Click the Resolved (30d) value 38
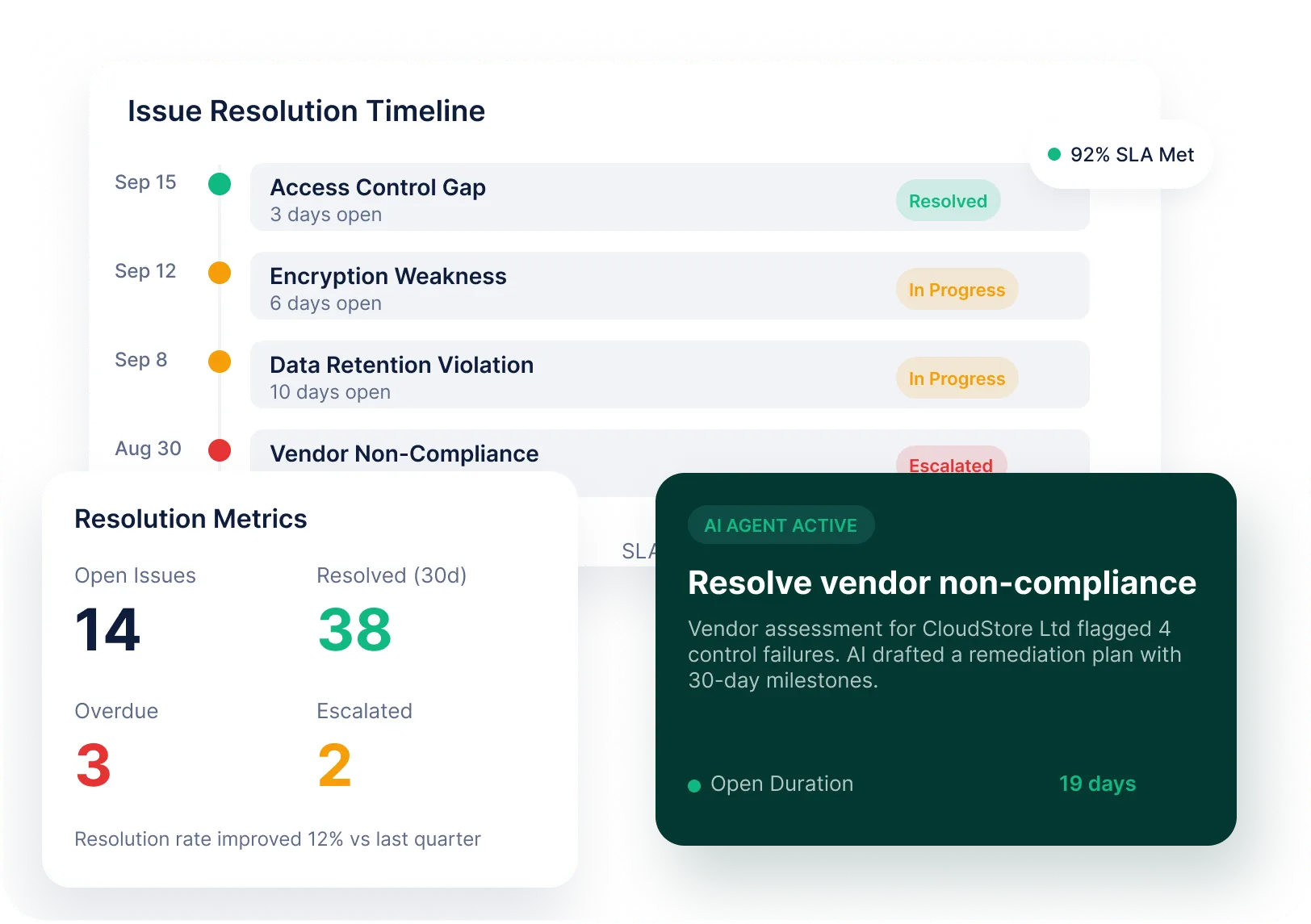This screenshot has height=924, width=1311. 355,630
